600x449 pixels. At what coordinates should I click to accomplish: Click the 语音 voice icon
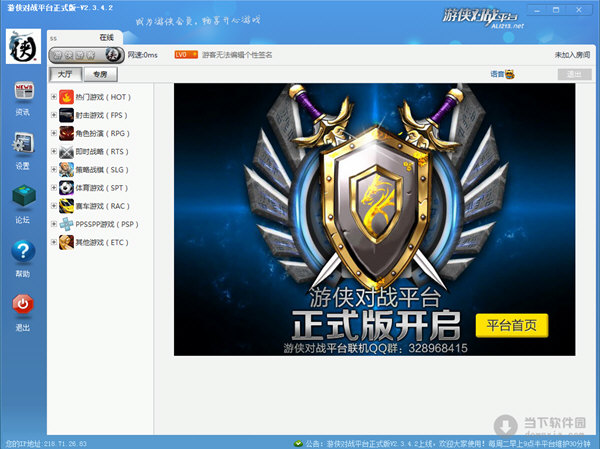click(510, 74)
